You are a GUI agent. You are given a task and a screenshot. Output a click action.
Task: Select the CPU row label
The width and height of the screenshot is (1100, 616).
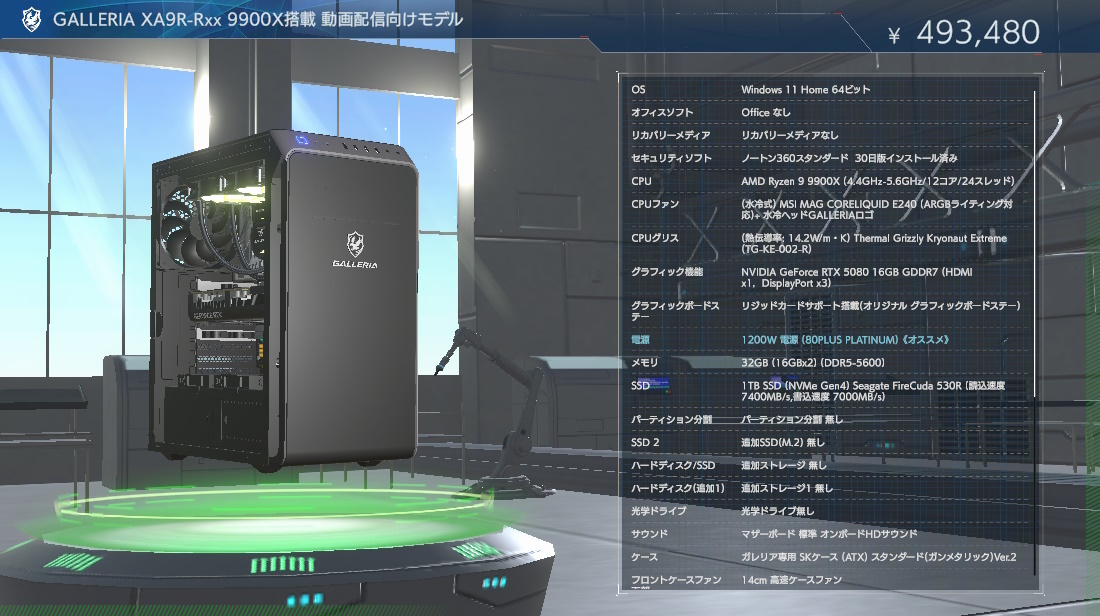click(641, 181)
